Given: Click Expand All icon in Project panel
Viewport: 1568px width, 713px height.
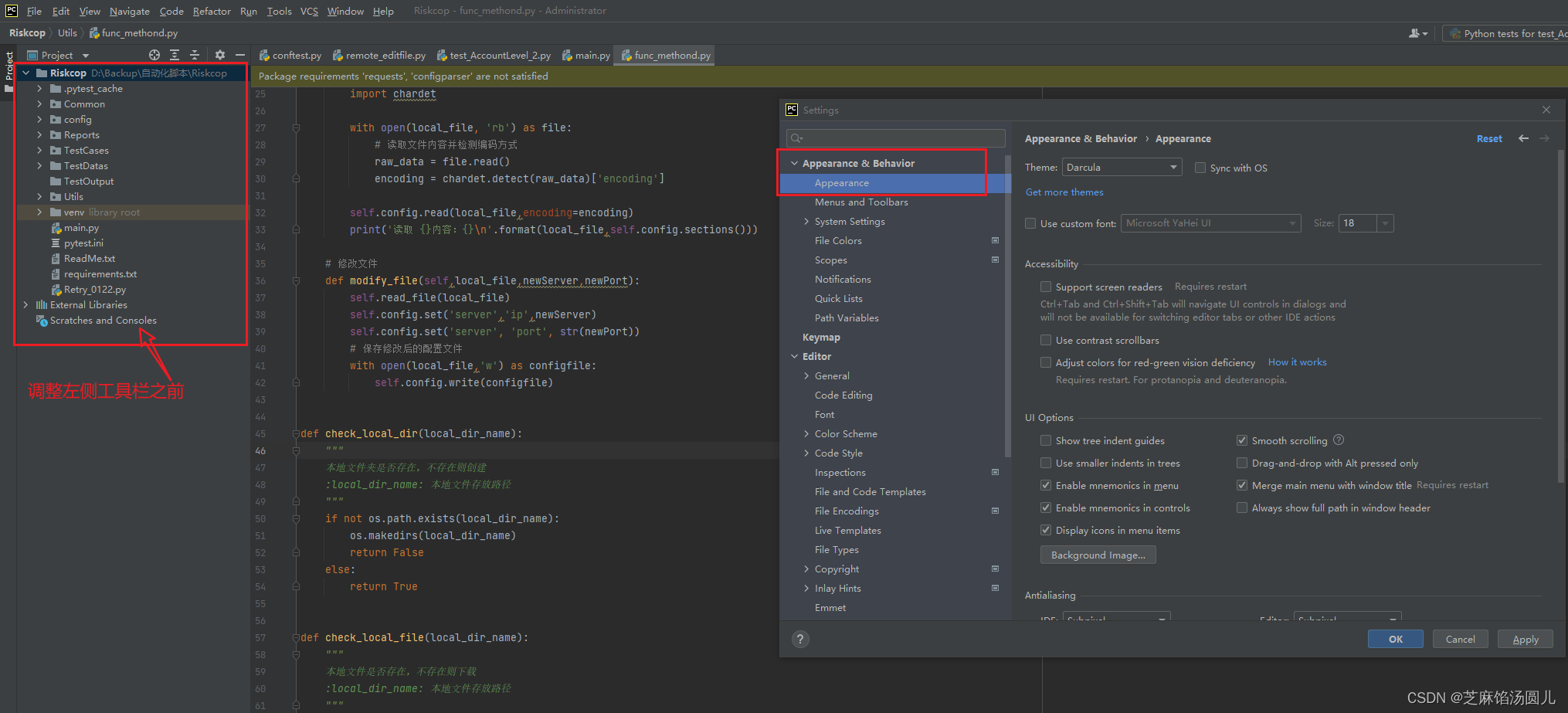Looking at the screenshot, I should point(175,55).
